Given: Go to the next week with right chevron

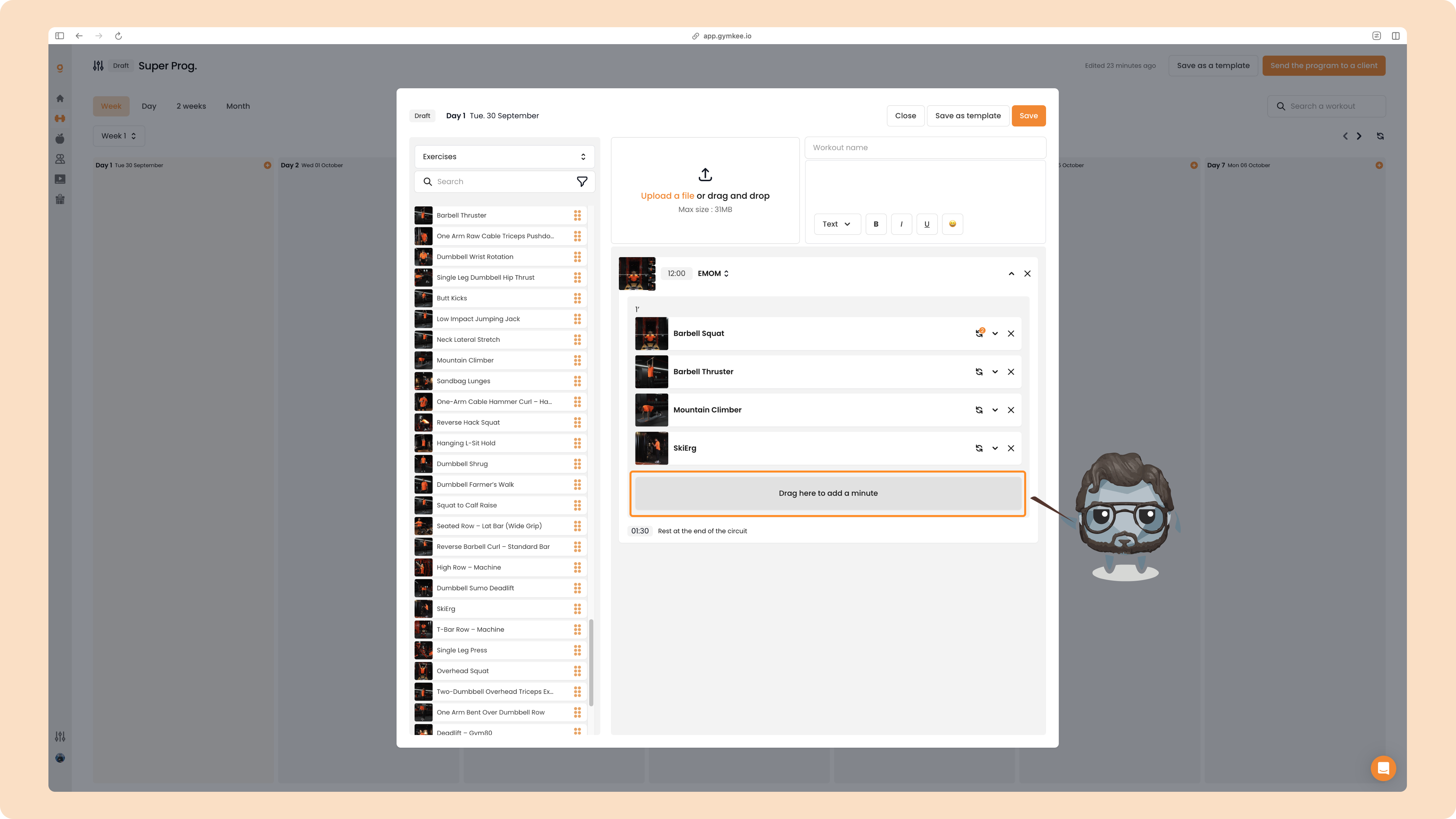Looking at the screenshot, I should pyautogui.click(x=1359, y=136).
